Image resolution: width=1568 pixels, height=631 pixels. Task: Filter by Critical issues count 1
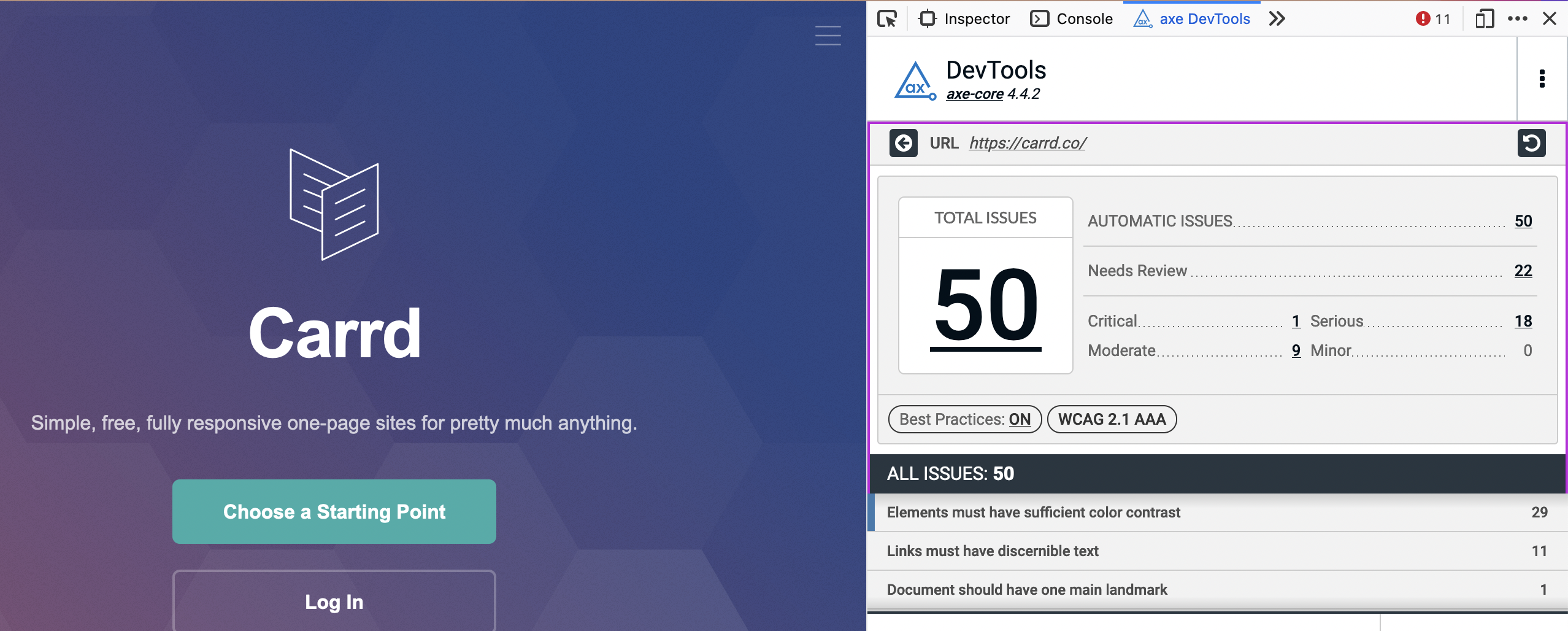click(x=1296, y=321)
